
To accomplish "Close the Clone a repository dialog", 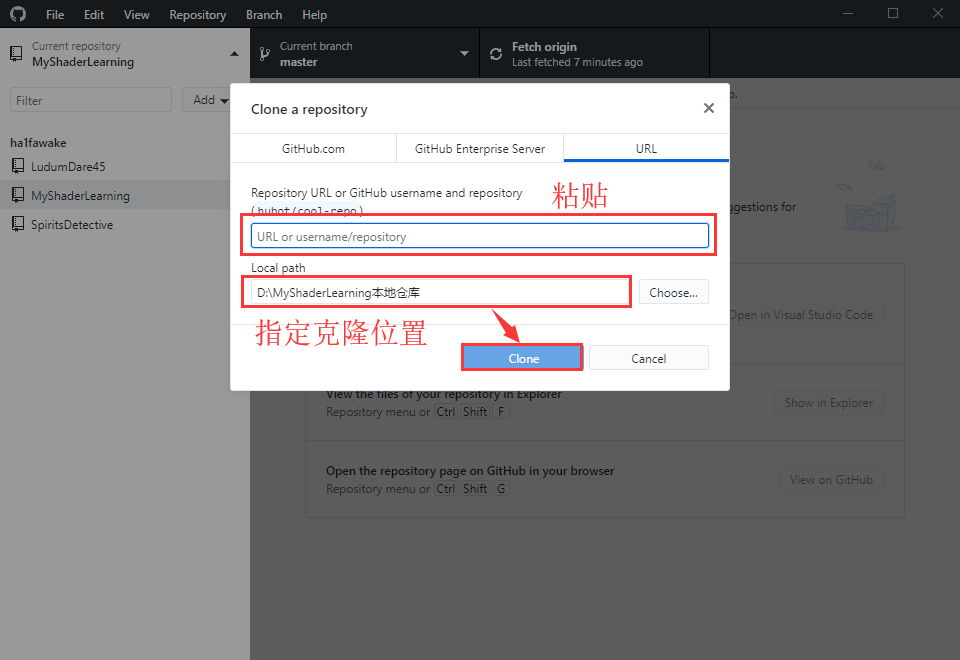I will point(708,108).
